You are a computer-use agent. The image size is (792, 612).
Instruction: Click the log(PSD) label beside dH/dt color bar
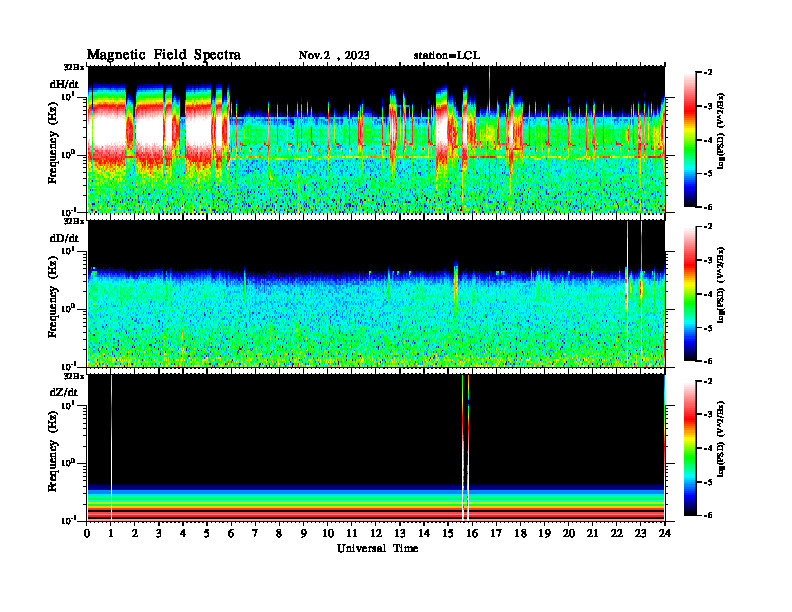click(x=721, y=131)
